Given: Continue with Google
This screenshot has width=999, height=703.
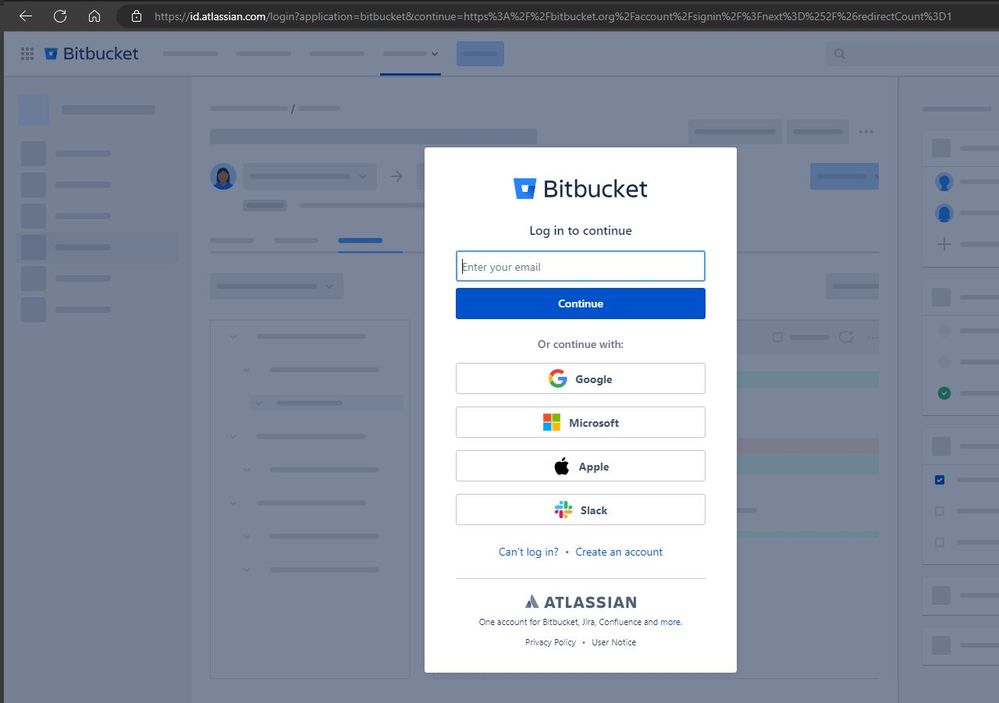Looking at the screenshot, I should coord(580,379).
